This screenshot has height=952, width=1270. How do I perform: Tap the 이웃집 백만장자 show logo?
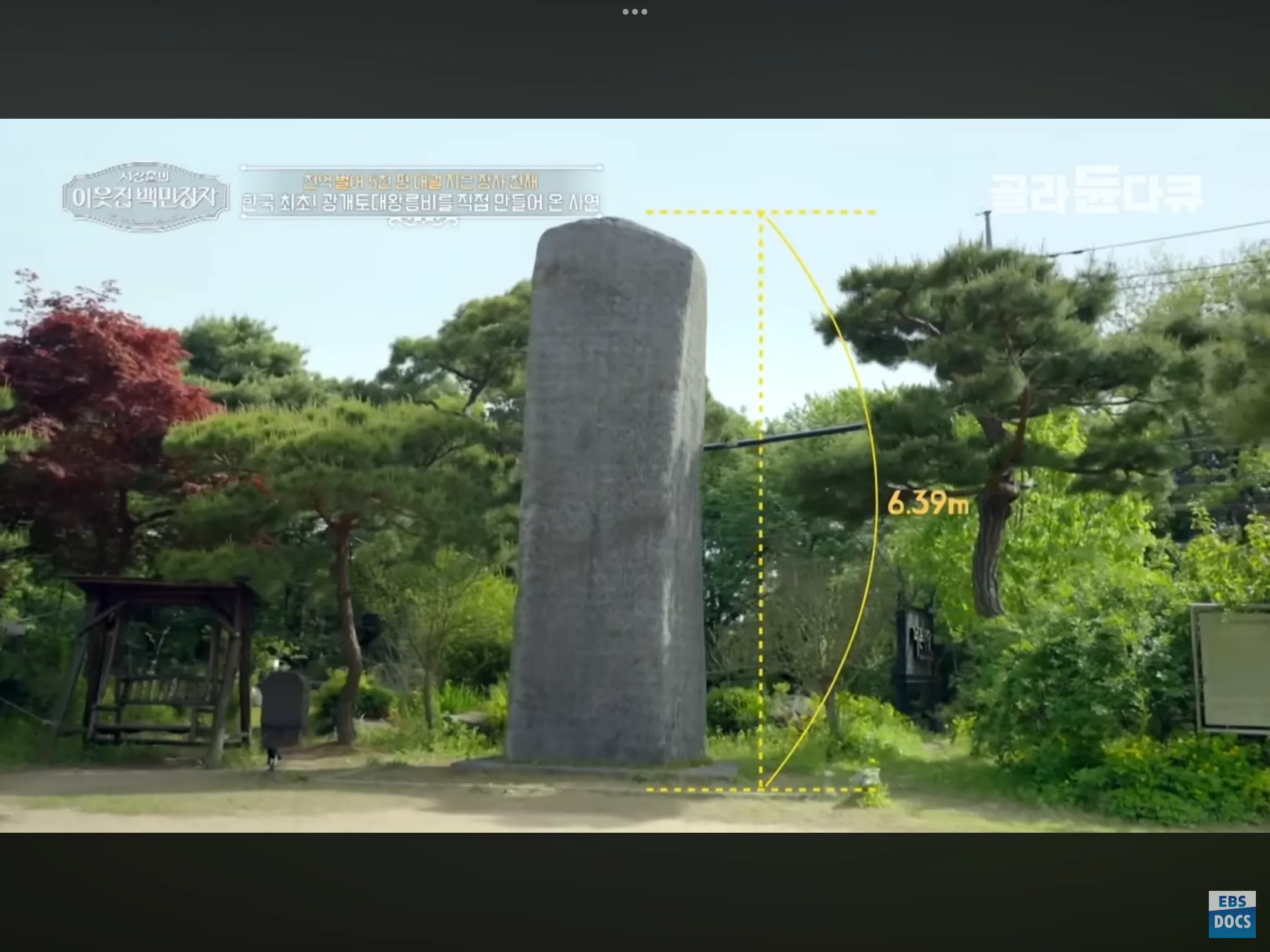click(x=145, y=196)
